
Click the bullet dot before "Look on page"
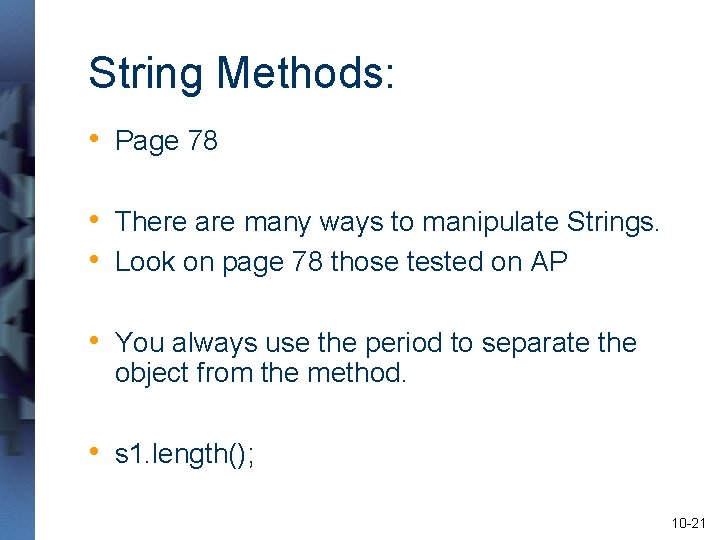95,260
